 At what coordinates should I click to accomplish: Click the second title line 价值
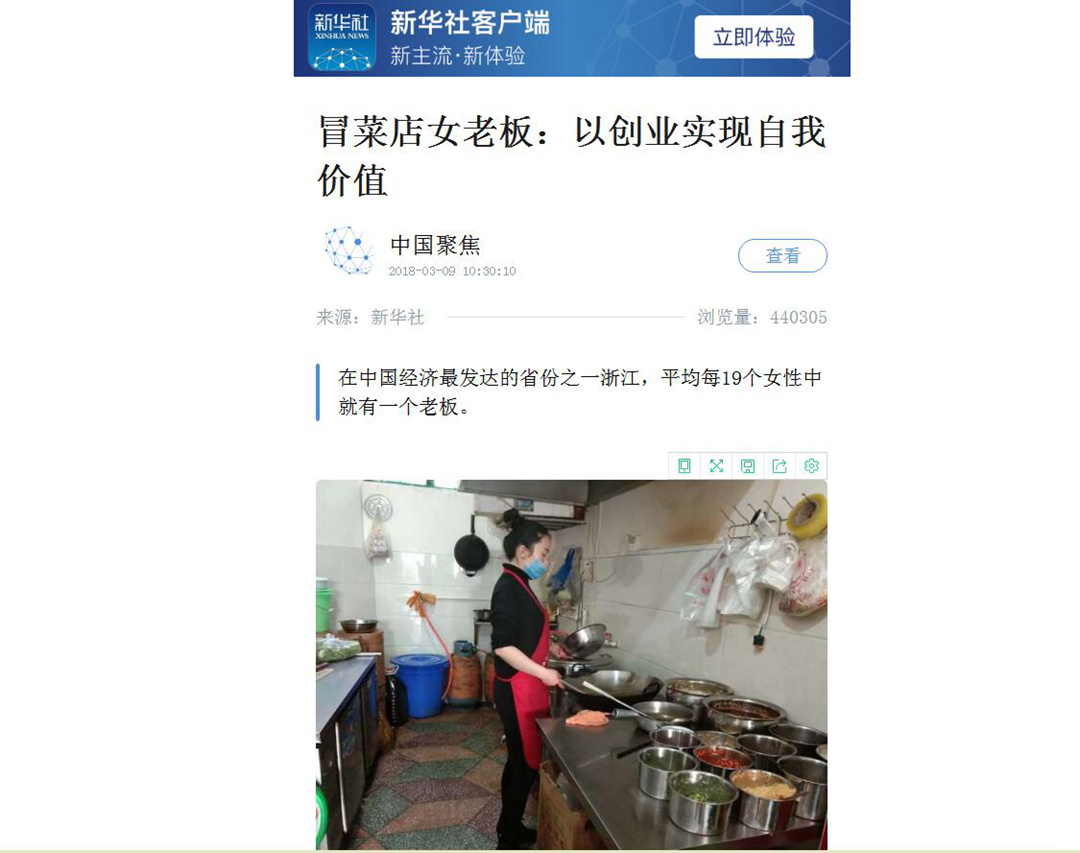click(352, 181)
